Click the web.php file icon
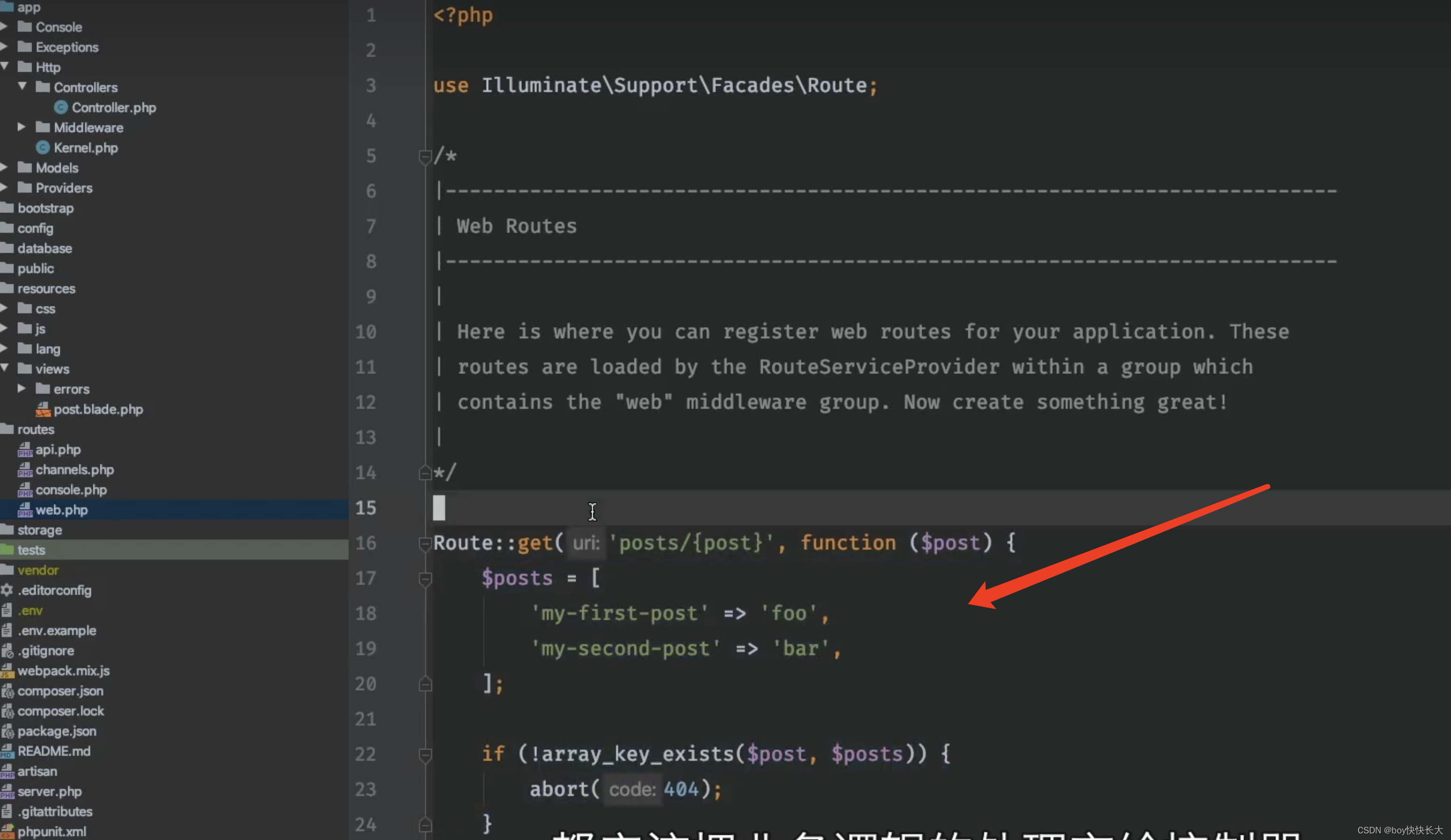The height and width of the screenshot is (840, 1451). pos(25,510)
